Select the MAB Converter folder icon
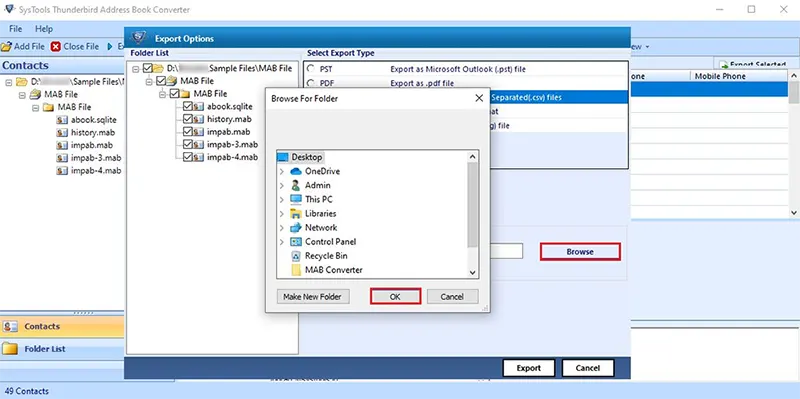Viewport: 800px width, 399px height. pos(296,270)
